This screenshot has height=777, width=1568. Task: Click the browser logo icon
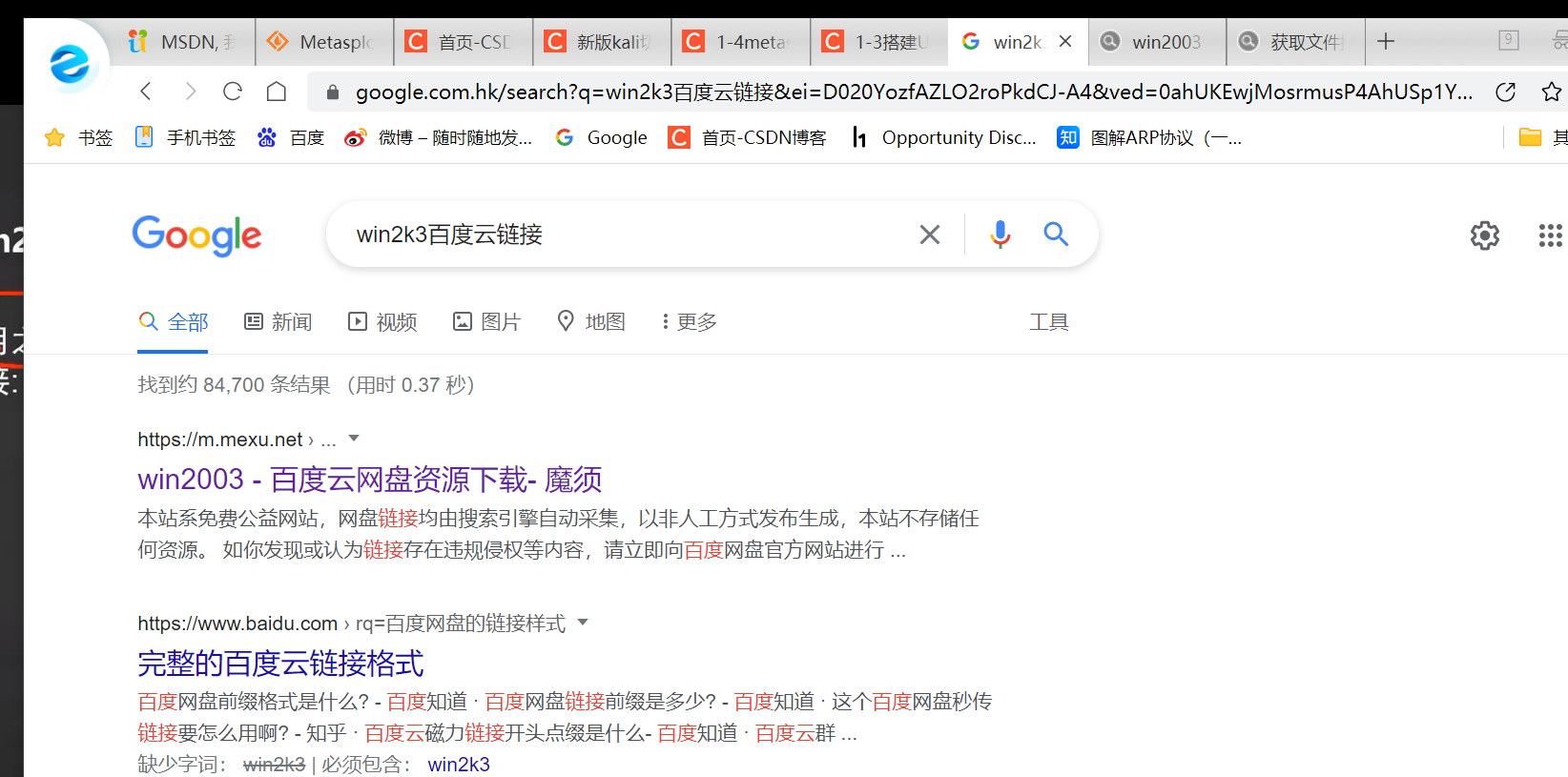coord(70,64)
